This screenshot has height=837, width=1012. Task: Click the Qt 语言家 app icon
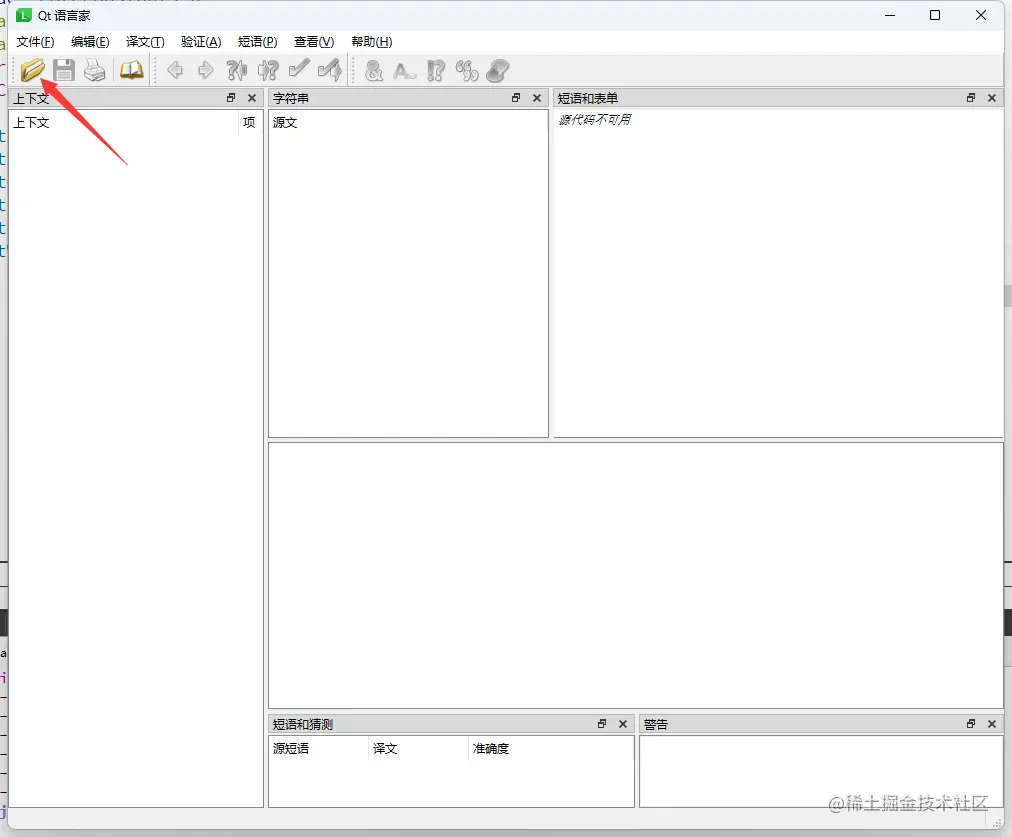click(23, 15)
